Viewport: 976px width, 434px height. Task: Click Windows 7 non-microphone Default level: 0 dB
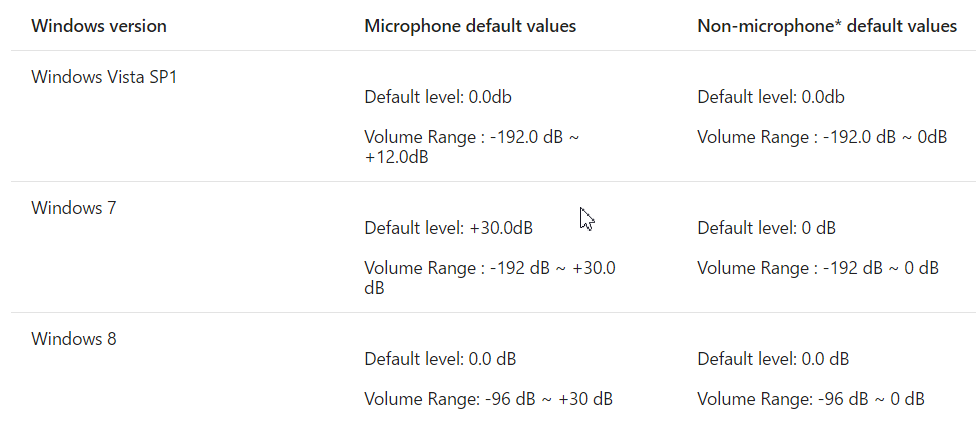coord(766,228)
